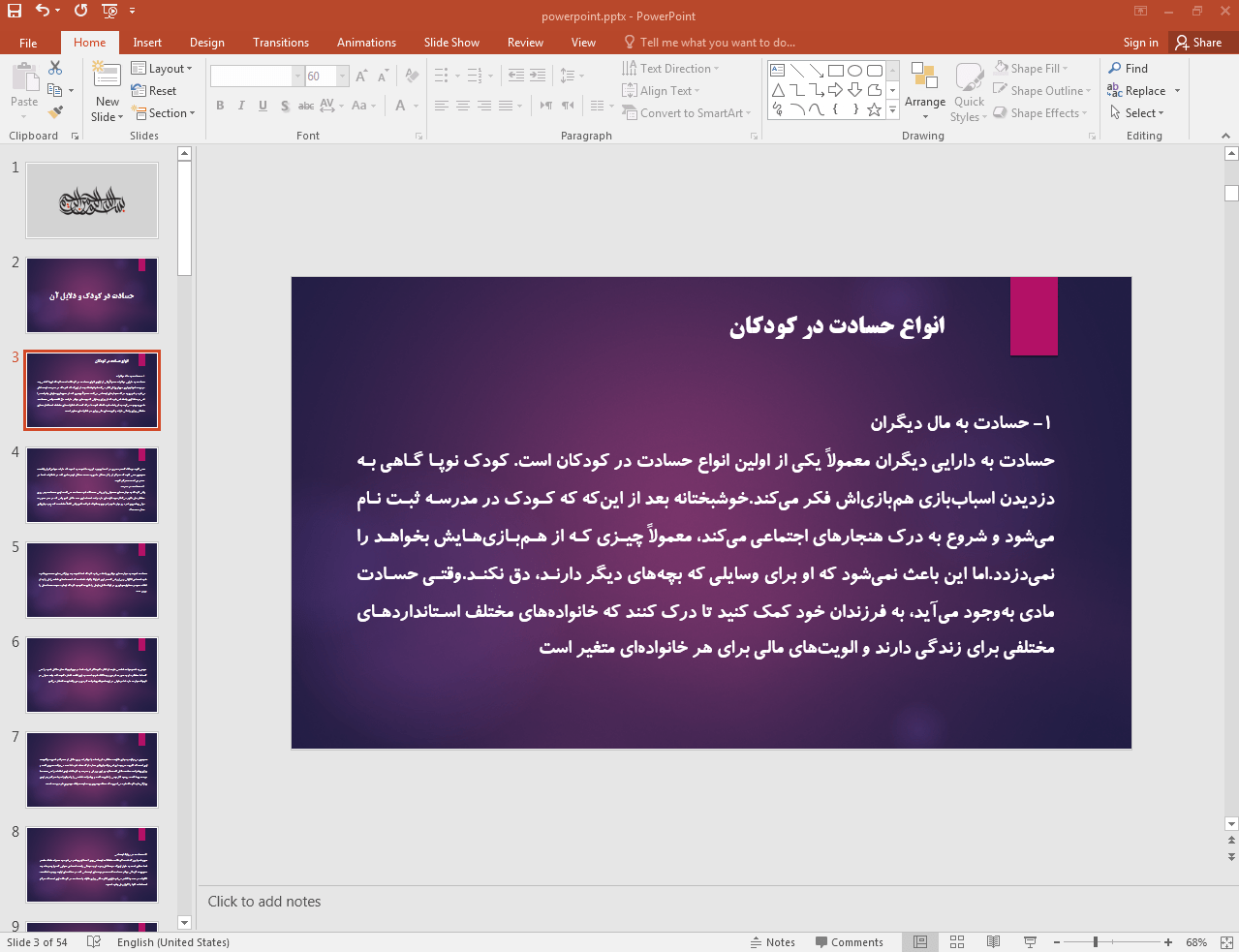Select slide 5 thumbnail in the panel

[x=92, y=580]
